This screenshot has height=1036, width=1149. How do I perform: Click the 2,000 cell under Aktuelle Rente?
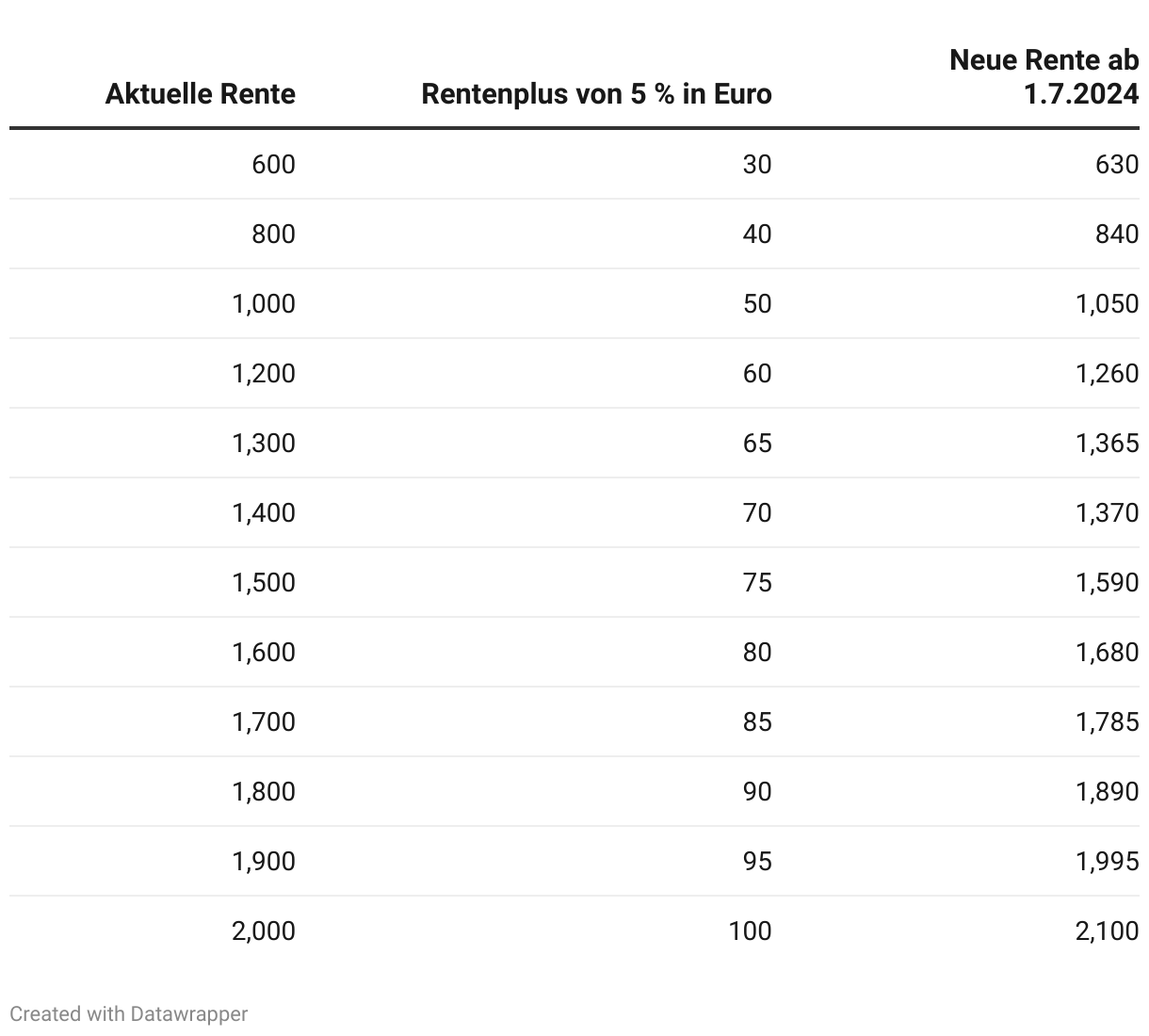pyautogui.click(x=263, y=931)
